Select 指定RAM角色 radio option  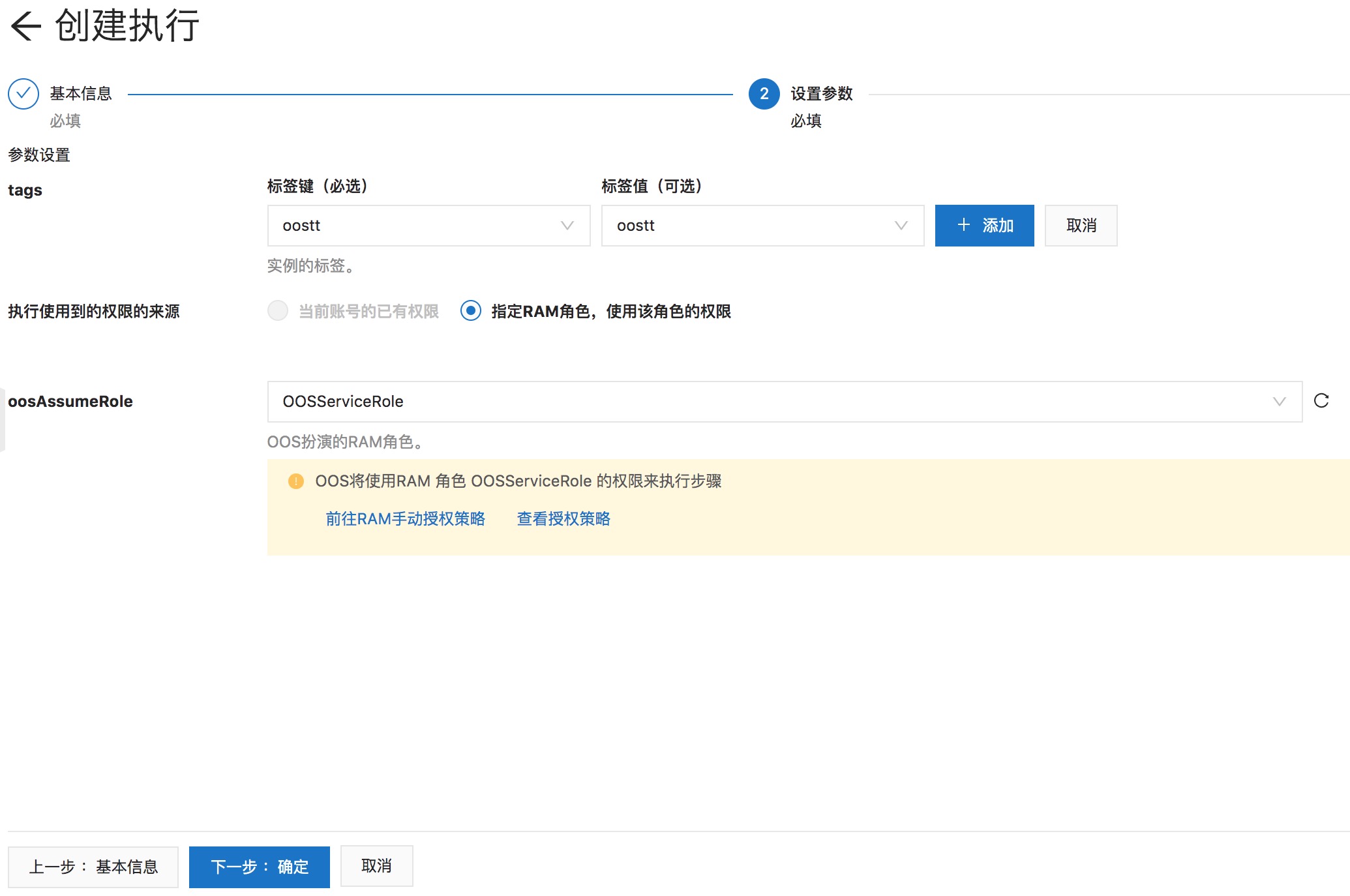pyautogui.click(x=471, y=310)
